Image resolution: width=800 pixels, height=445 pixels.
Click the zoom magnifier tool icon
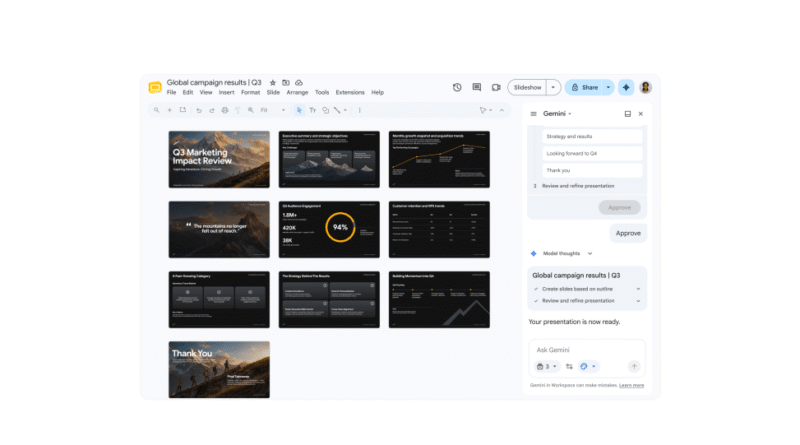251,110
